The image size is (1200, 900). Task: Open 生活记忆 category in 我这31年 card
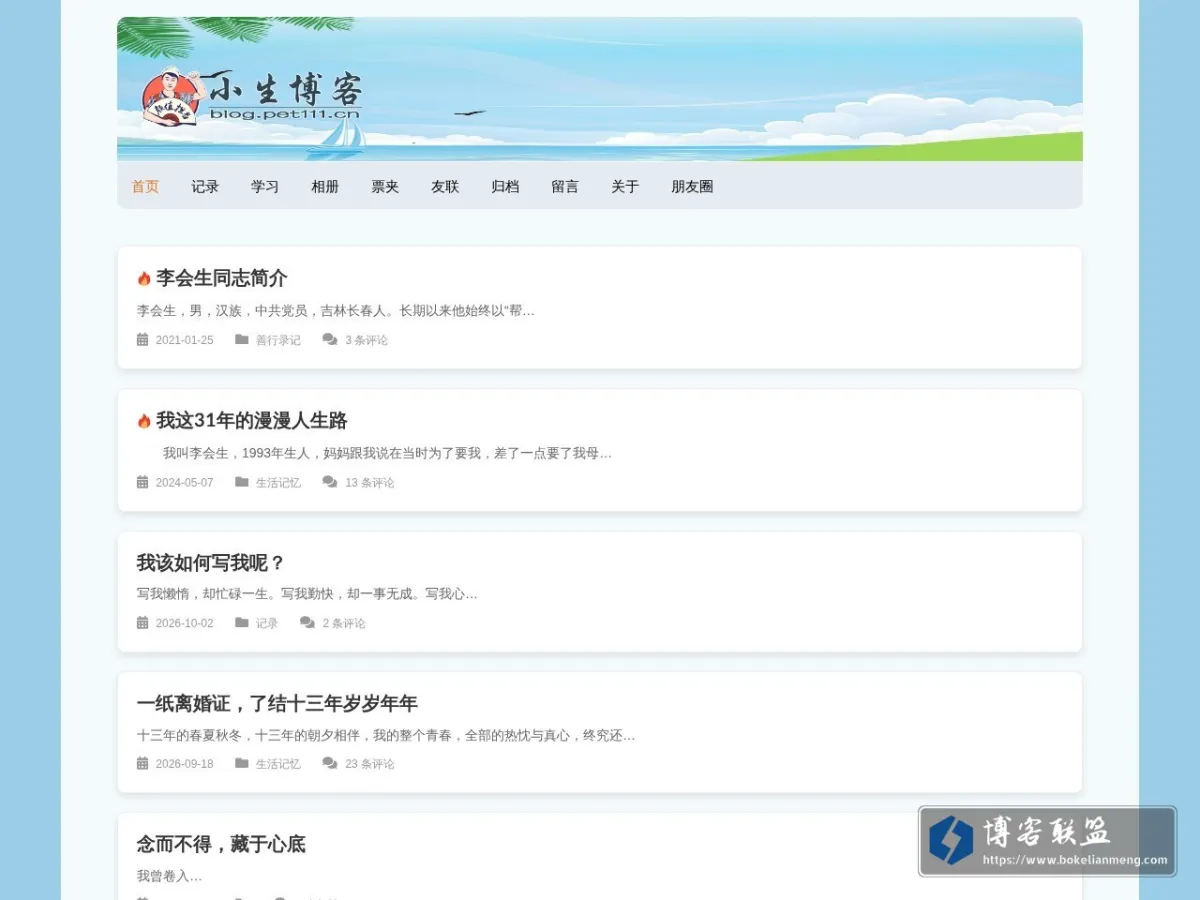(278, 483)
